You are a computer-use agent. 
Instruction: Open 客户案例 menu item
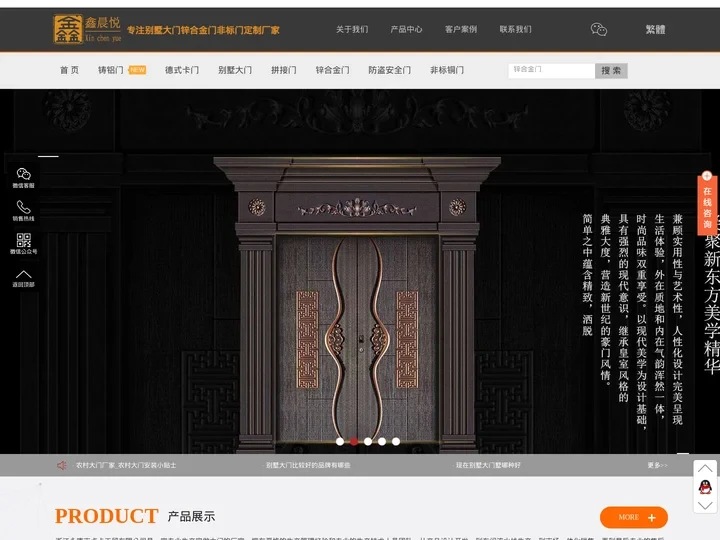[461, 29]
